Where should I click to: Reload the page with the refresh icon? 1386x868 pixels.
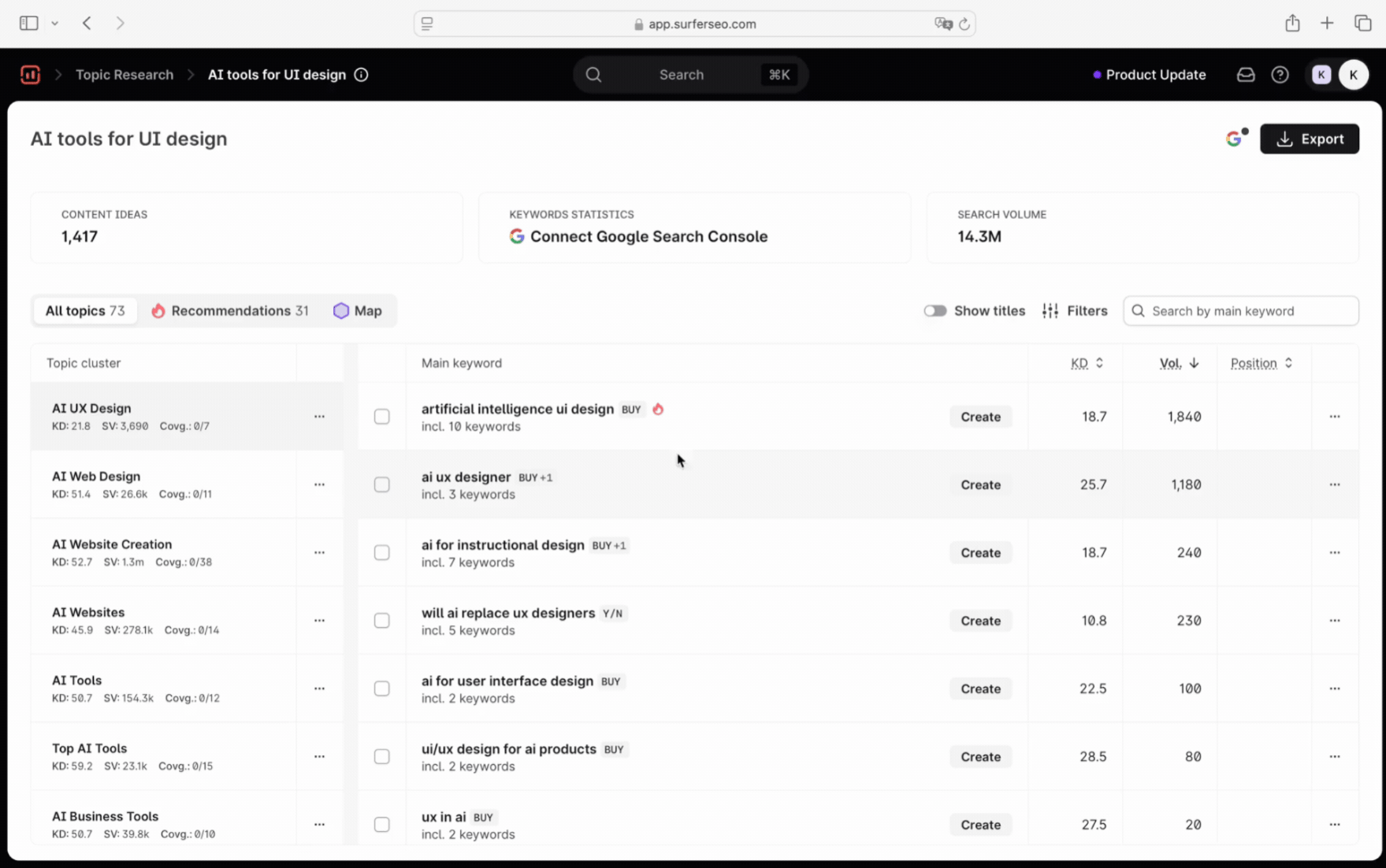(964, 24)
